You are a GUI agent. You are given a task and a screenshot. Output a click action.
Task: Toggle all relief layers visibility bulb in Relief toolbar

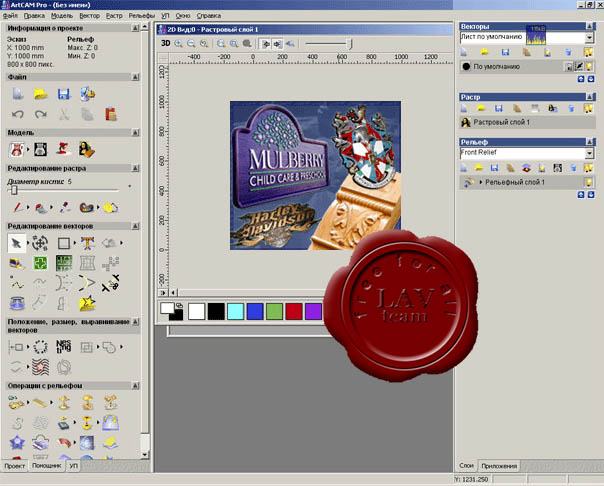tap(588, 168)
